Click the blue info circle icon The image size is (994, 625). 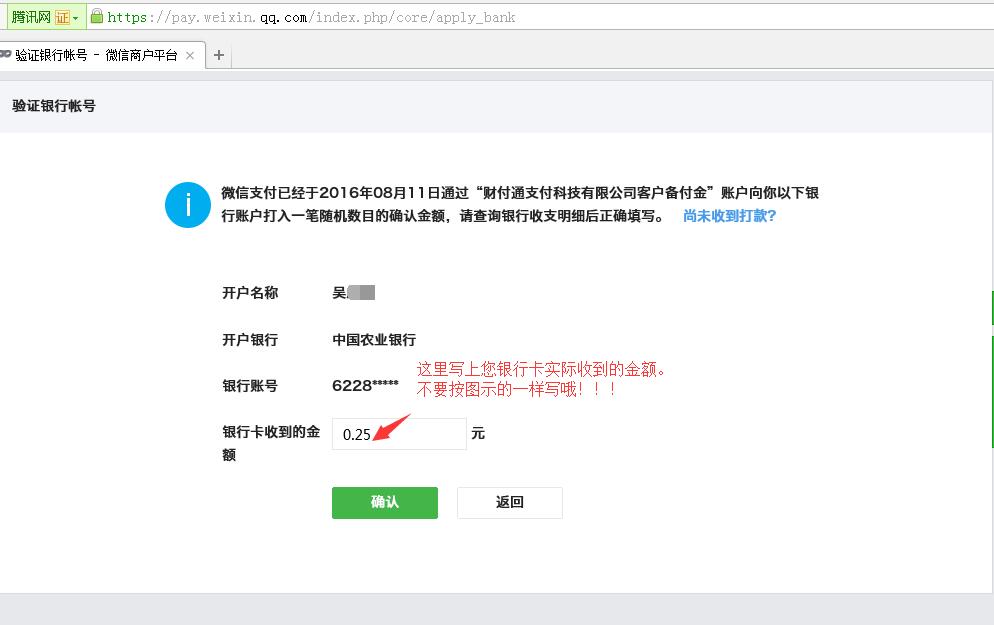188,205
